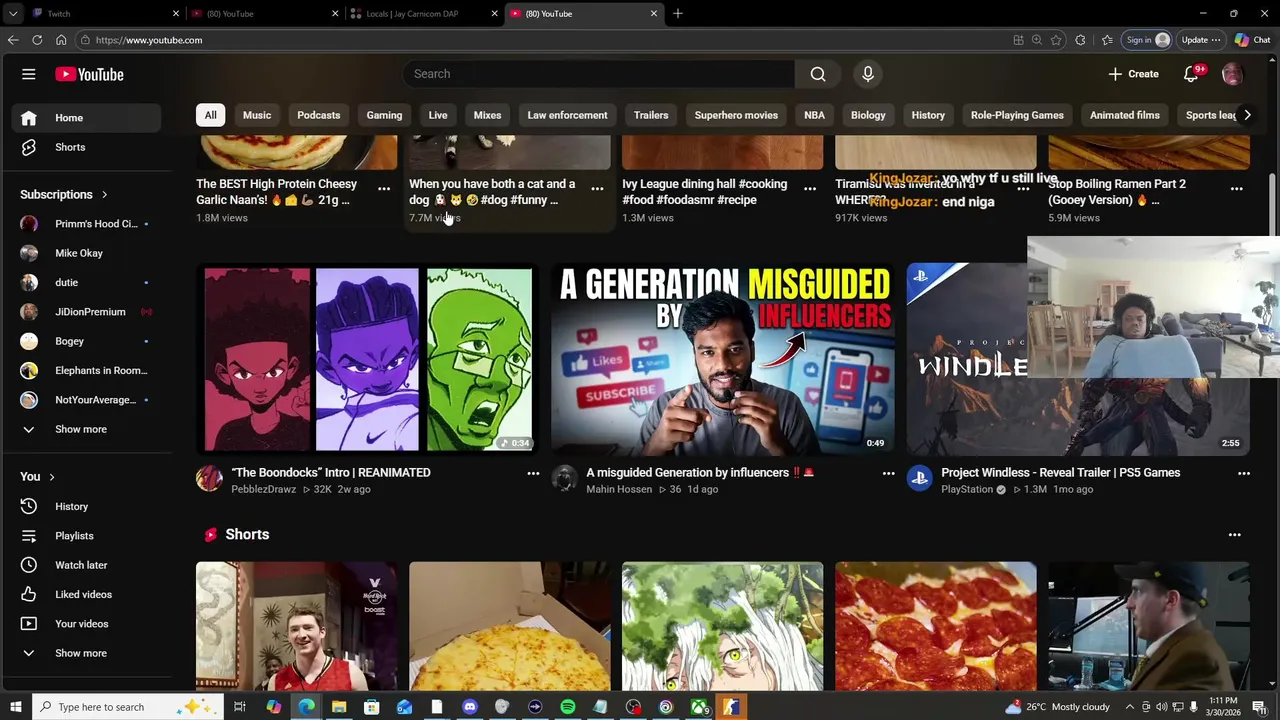Open the favorites list icon
The height and width of the screenshot is (720, 1280).
(x=1107, y=40)
